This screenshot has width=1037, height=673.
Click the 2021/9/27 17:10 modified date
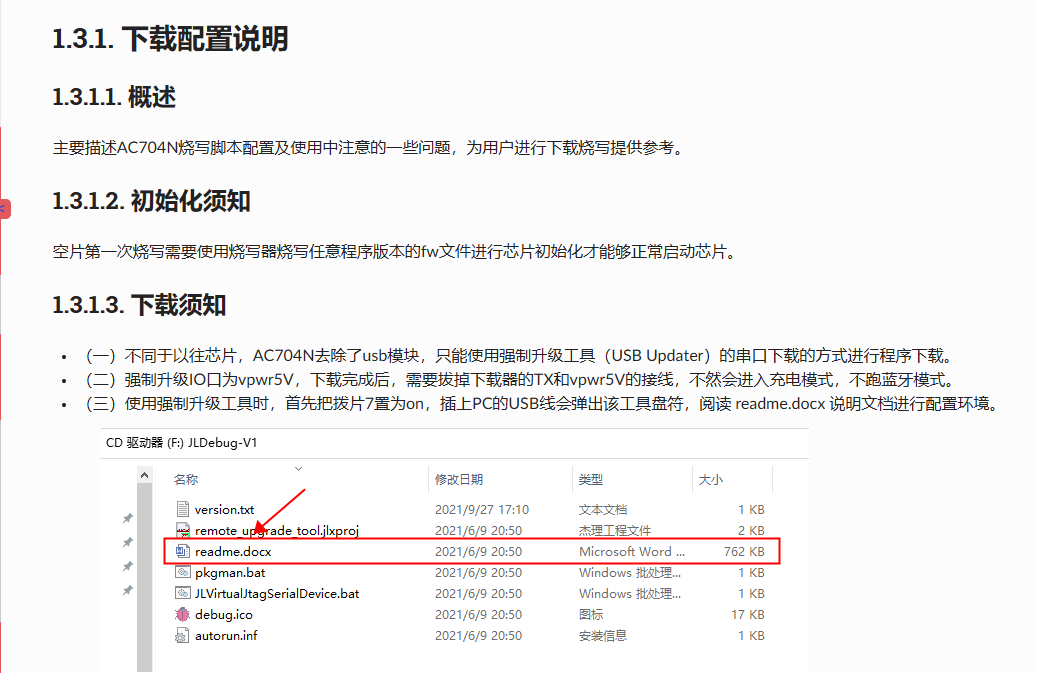[482, 510]
